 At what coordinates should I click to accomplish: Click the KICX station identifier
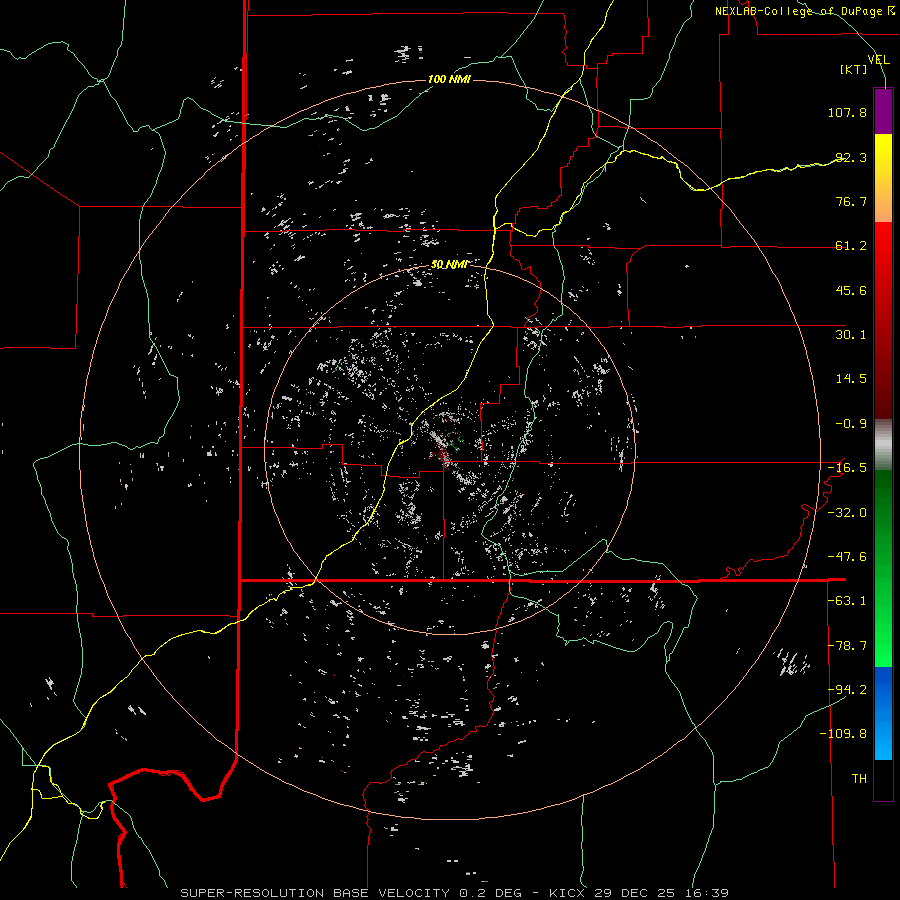(x=568, y=893)
